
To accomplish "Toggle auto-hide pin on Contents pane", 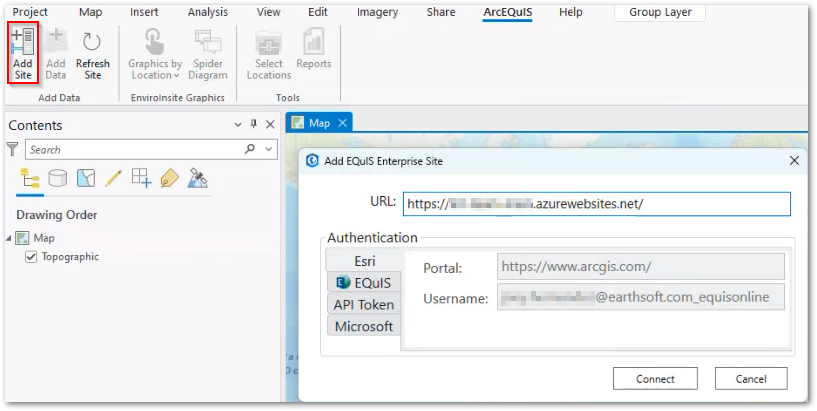I will [254, 124].
